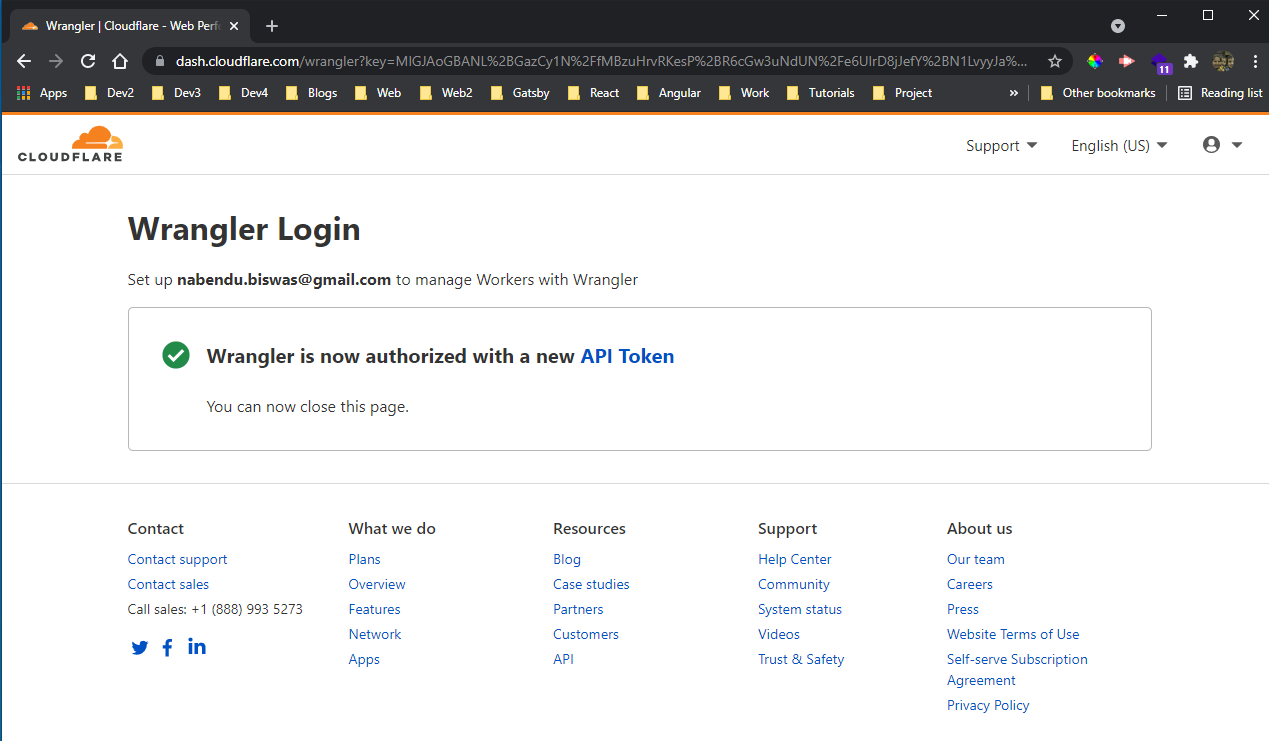Open the Plans footer link
This screenshot has height=741, width=1269.
pyautogui.click(x=364, y=559)
